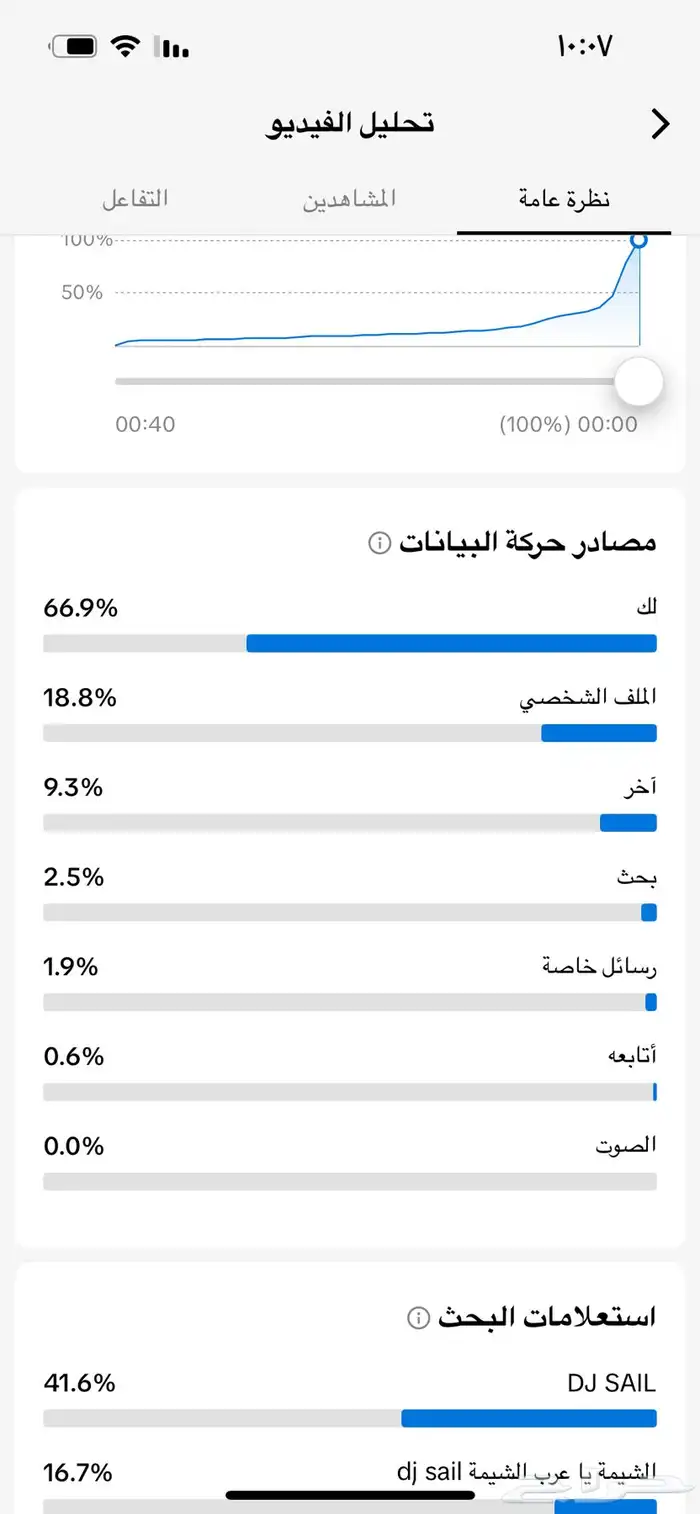
Task: Open info icon beside استعلامات البحث
Action: 418,1318
